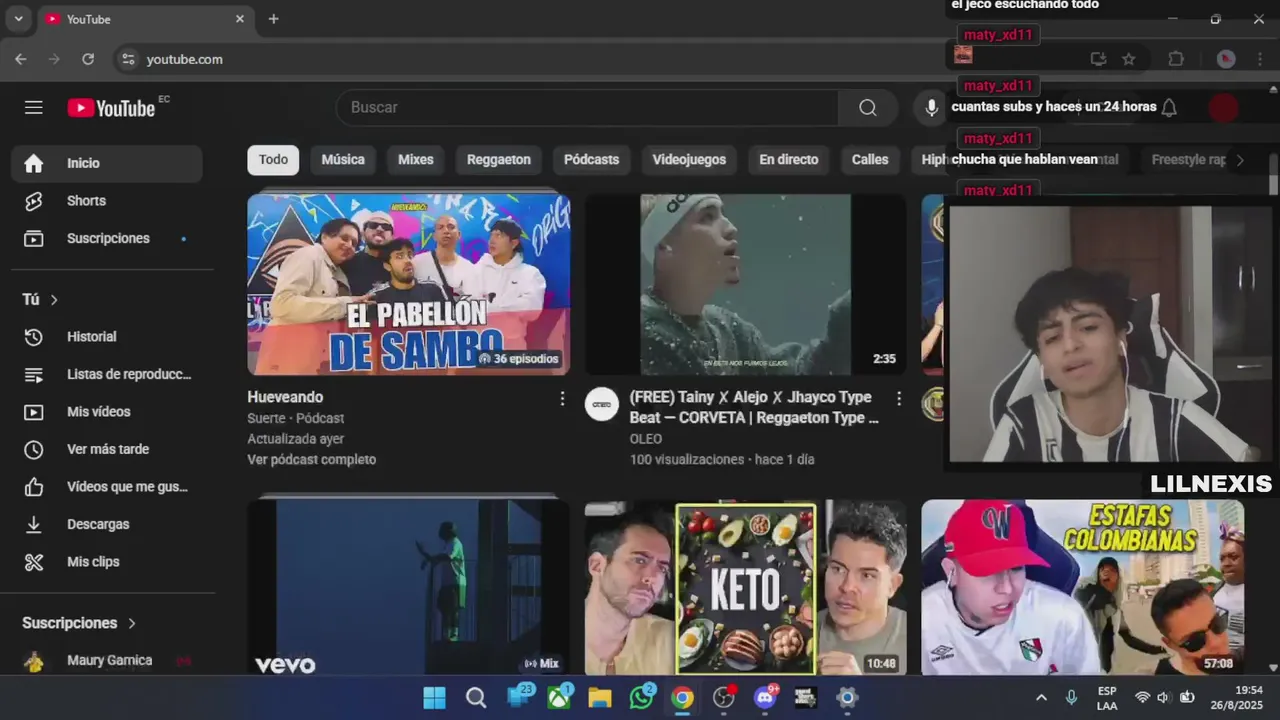Image resolution: width=1280 pixels, height=720 pixels.
Task: Reload the page in Chrome
Action: 88,59
